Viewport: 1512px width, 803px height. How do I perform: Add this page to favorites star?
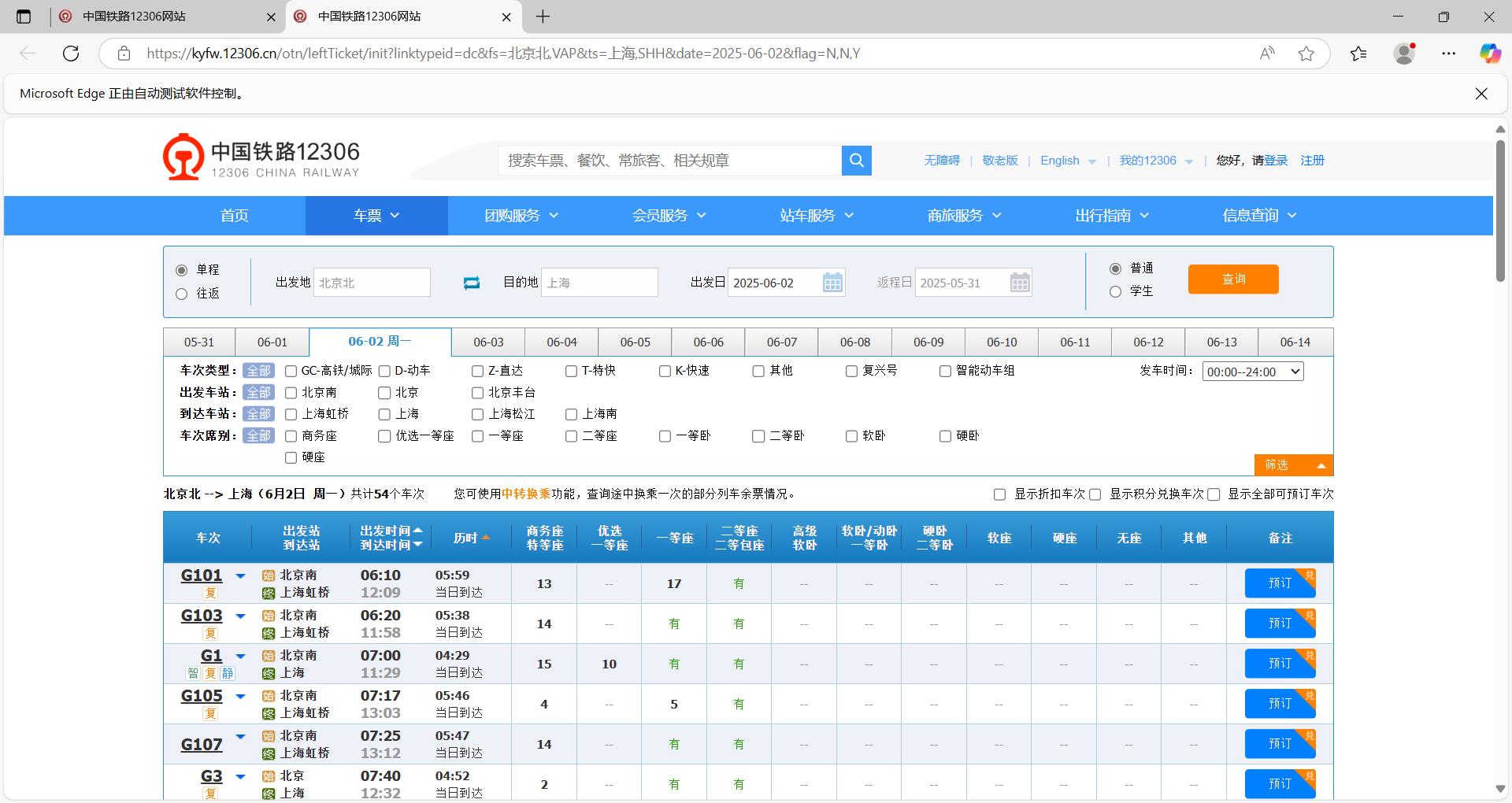(x=1306, y=54)
